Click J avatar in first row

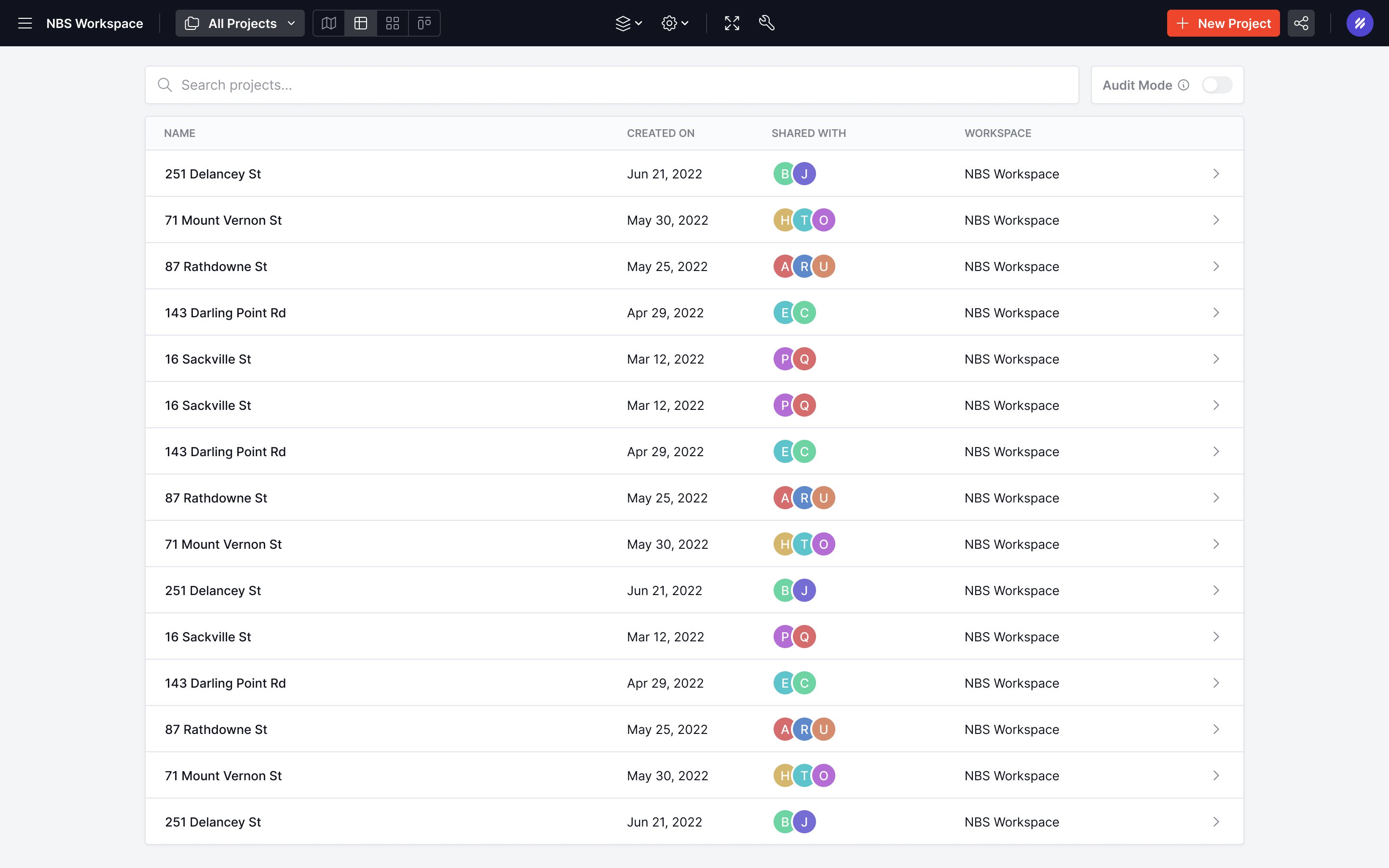click(x=804, y=174)
